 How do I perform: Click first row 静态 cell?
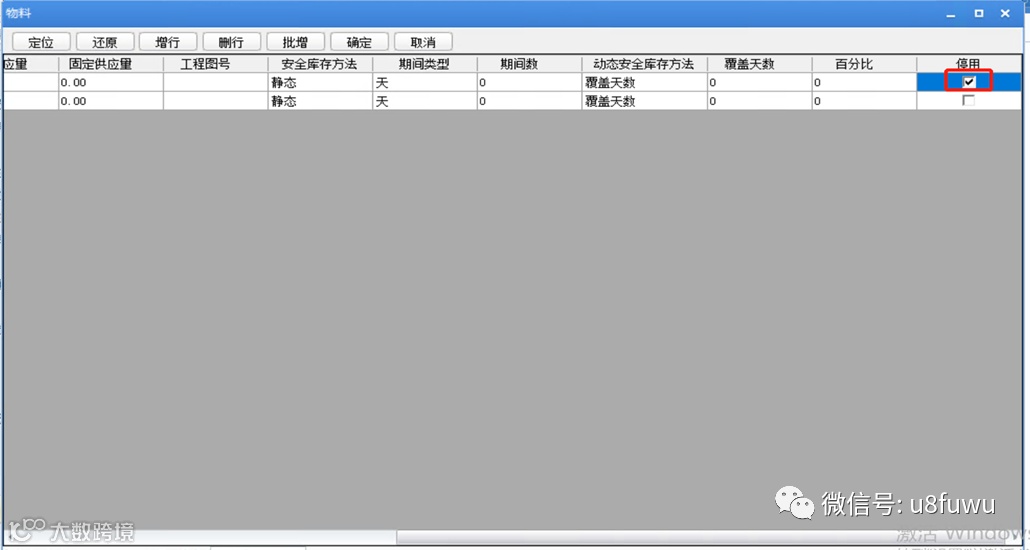click(320, 82)
